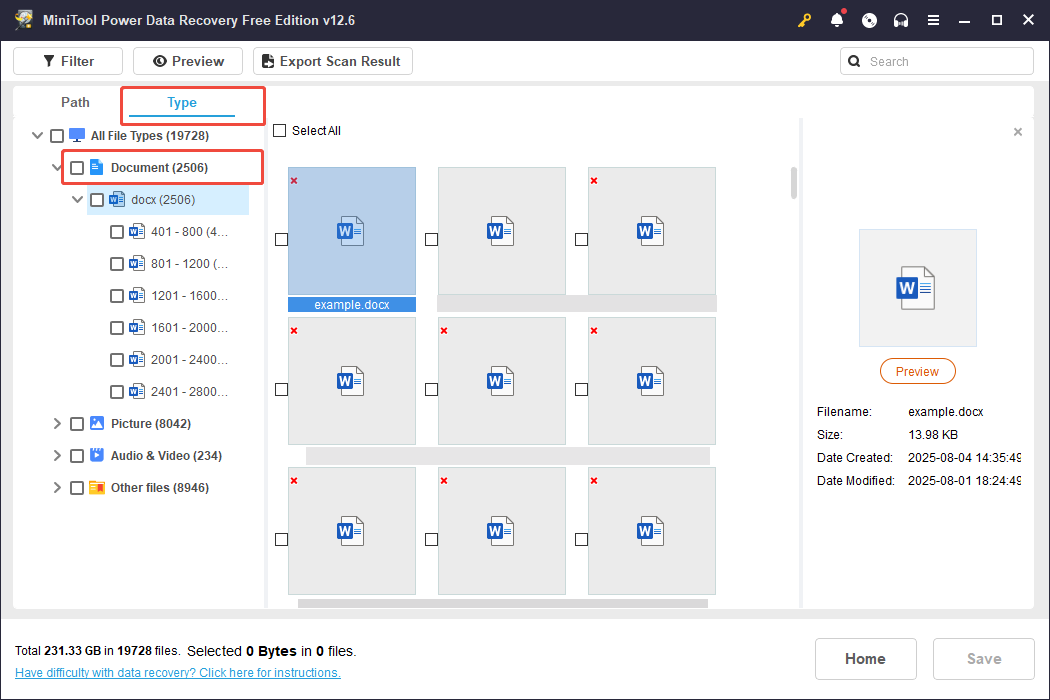Collapse the Document tree node
This screenshot has width=1050, height=700.
tap(57, 167)
